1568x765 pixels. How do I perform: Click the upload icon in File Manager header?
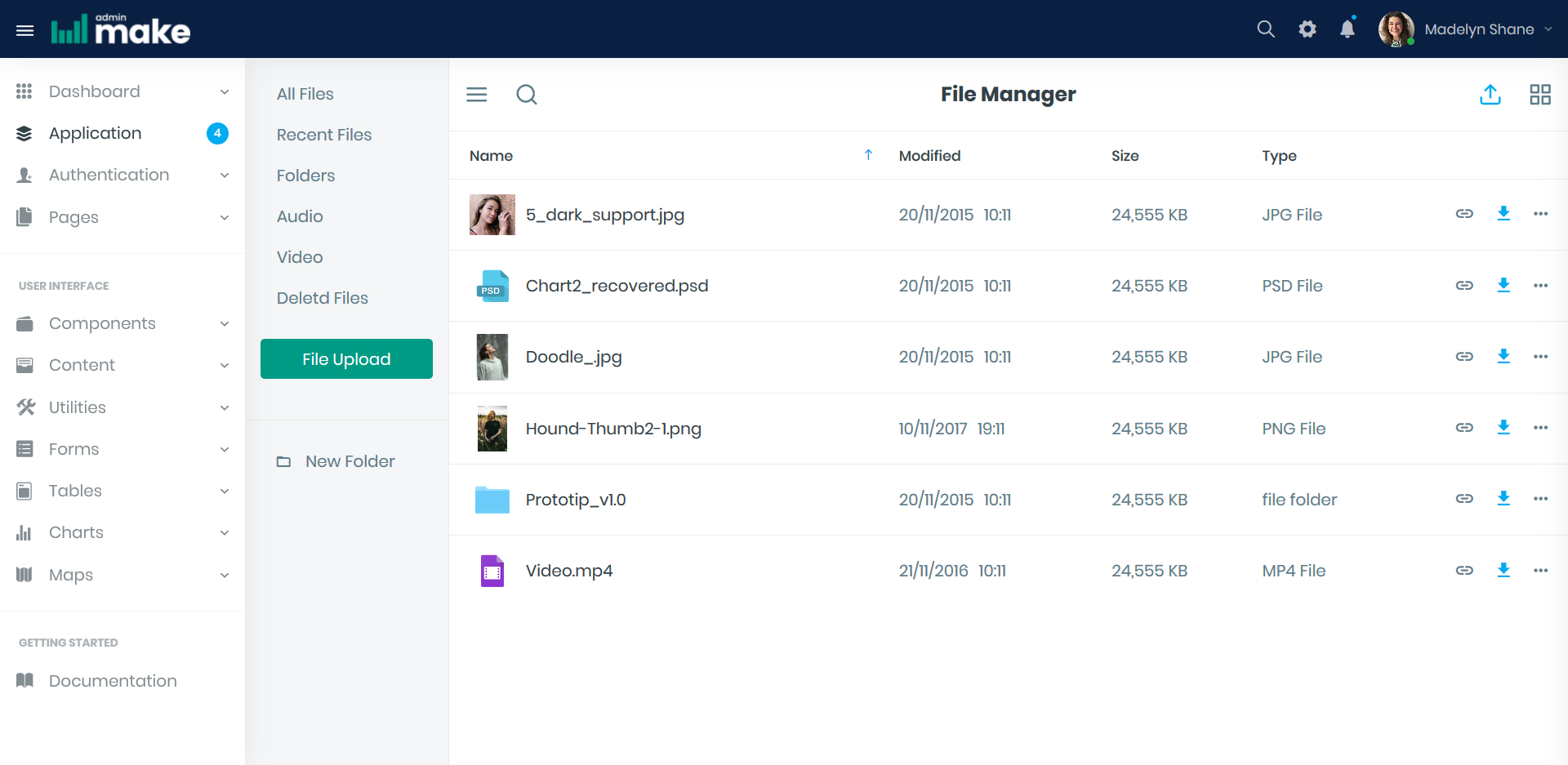1490,95
